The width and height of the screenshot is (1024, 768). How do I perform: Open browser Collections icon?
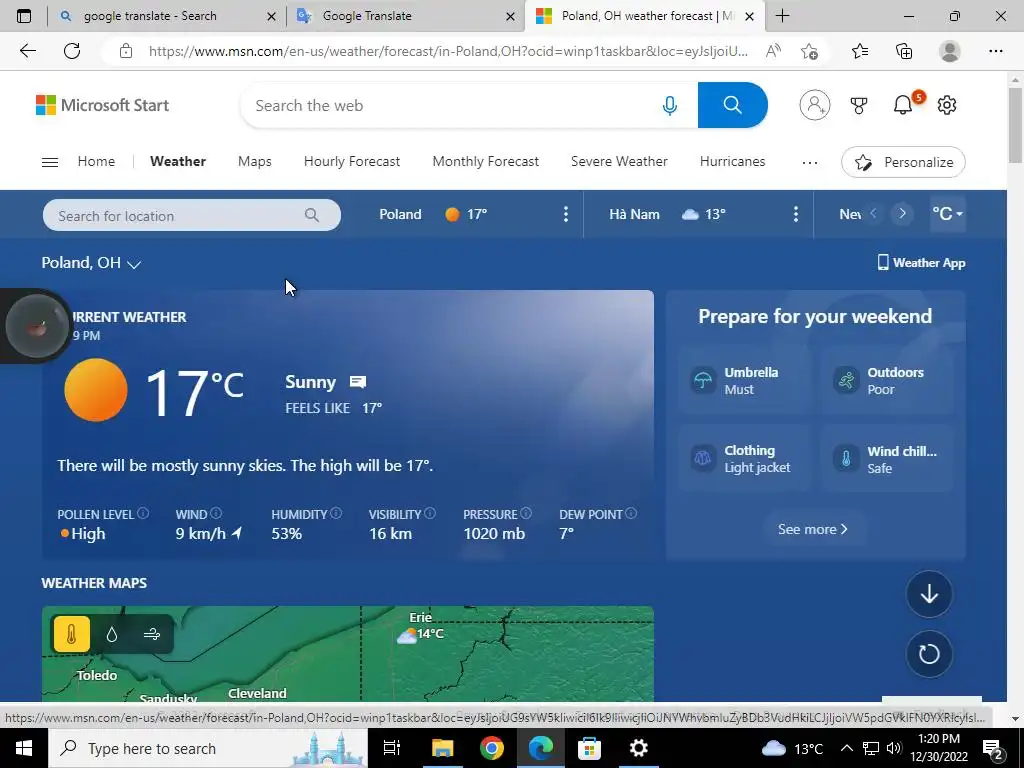click(904, 51)
